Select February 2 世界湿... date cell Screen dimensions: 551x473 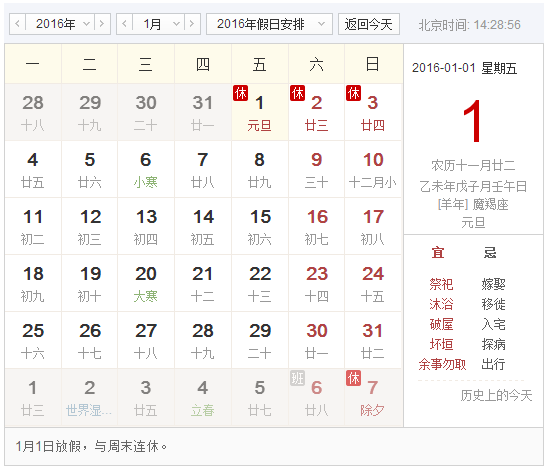[x=89, y=397]
